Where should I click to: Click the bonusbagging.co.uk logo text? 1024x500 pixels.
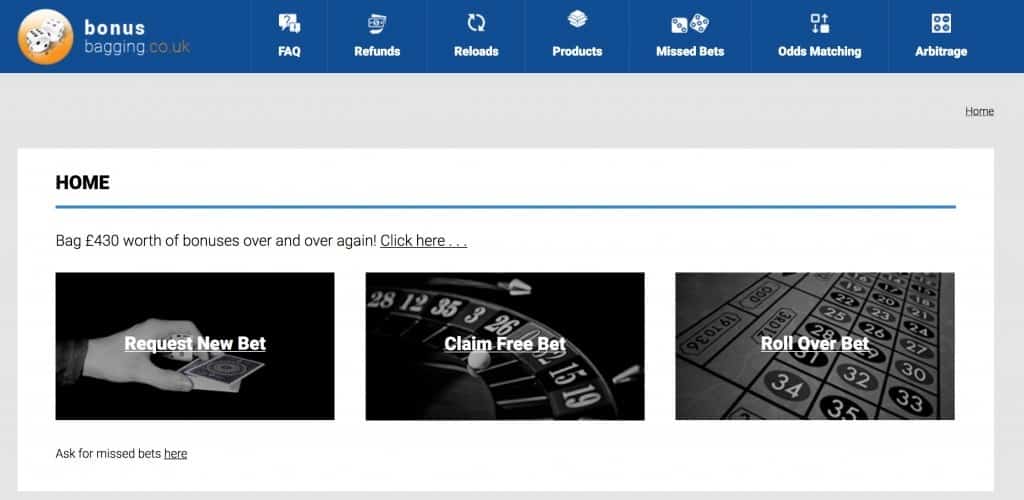(135, 38)
